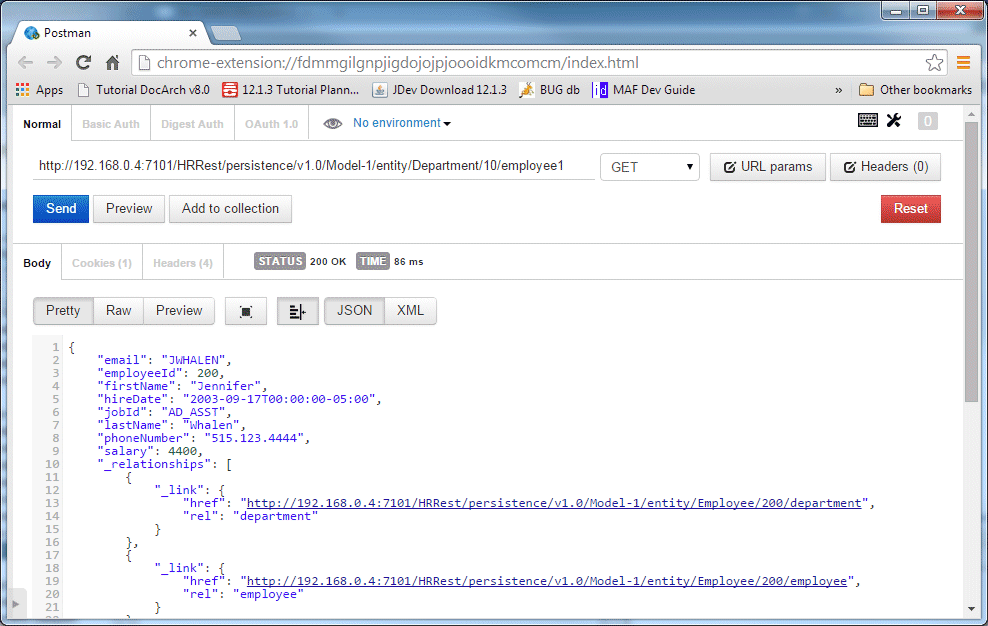Open the URL params editor
This screenshot has width=988, height=626.
click(x=767, y=167)
